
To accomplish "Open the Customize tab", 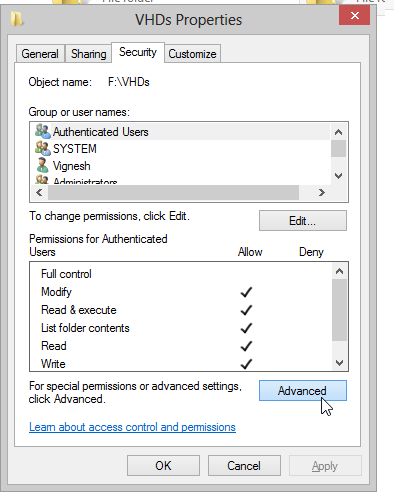I will [192, 54].
